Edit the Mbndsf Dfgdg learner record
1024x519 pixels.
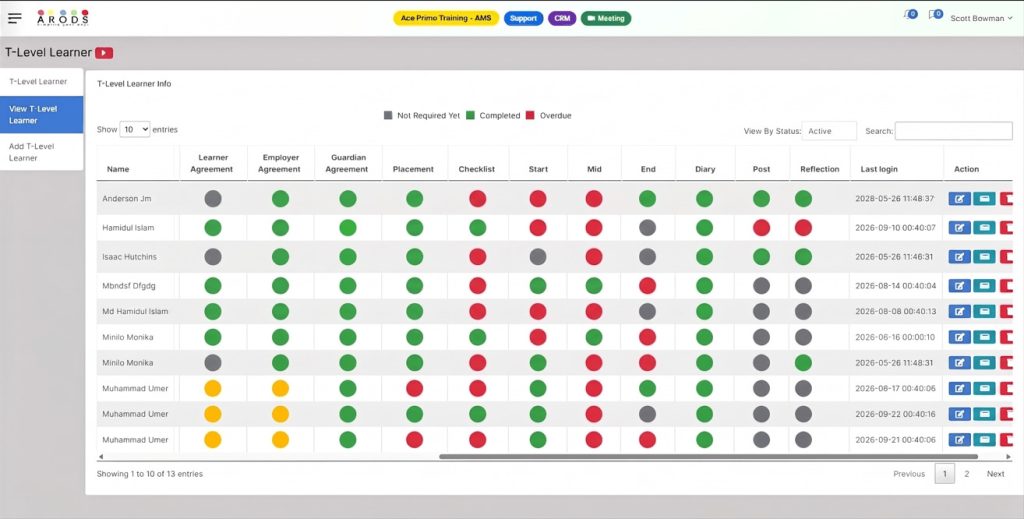pyautogui.click(x=959, y=285)
